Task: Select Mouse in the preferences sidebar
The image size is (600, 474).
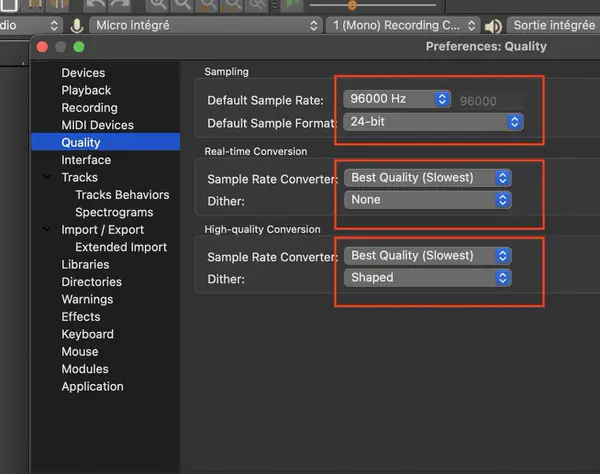Action: click(x=80, y=352)
